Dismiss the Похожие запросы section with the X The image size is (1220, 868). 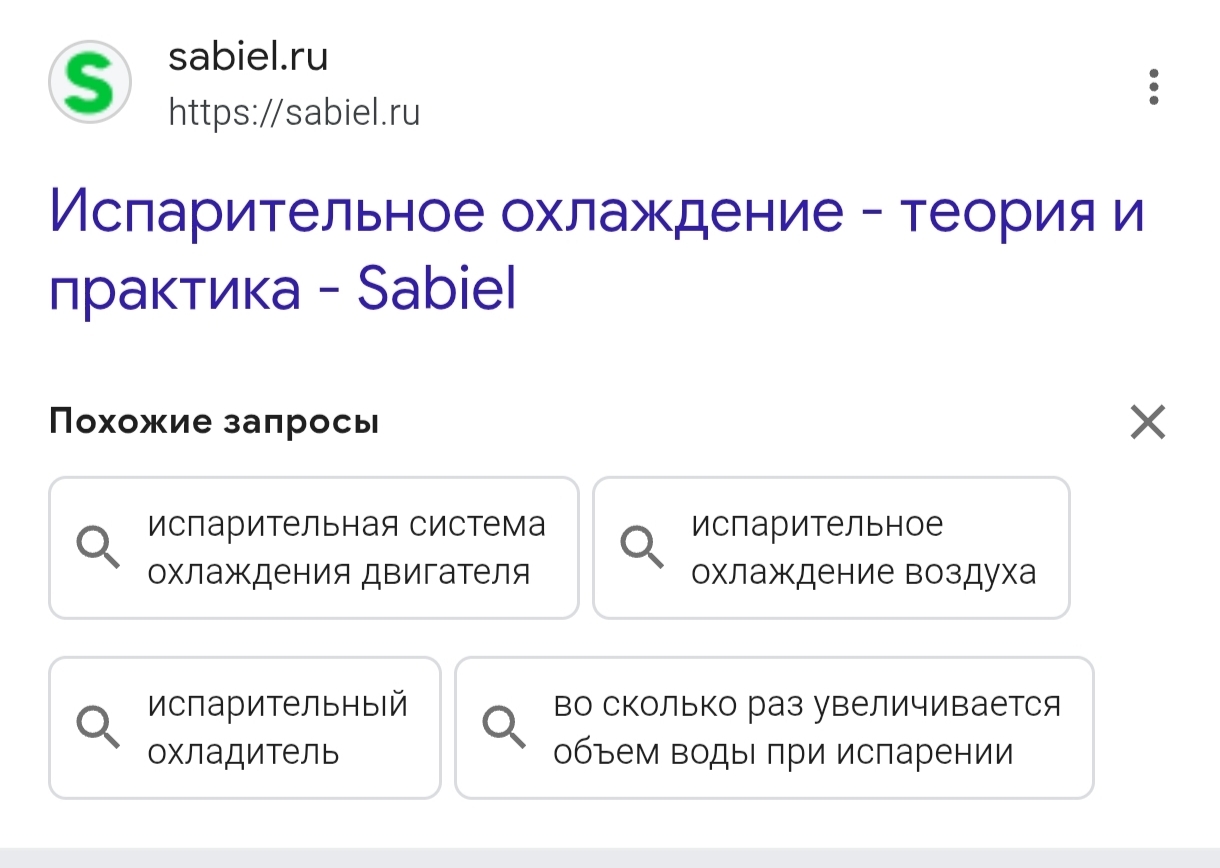point(1147,422)
